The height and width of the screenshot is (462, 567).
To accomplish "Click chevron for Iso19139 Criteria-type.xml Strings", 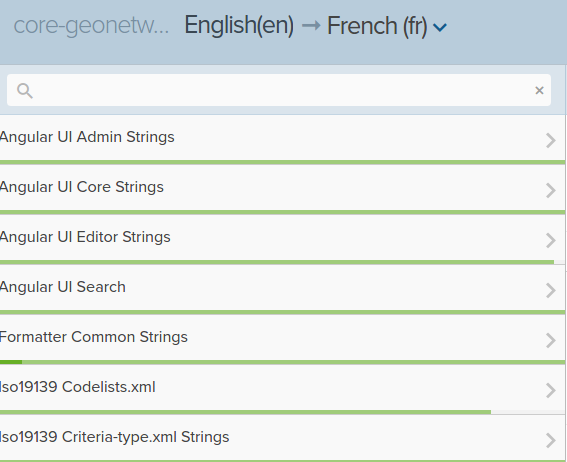I will click(550, 440).
